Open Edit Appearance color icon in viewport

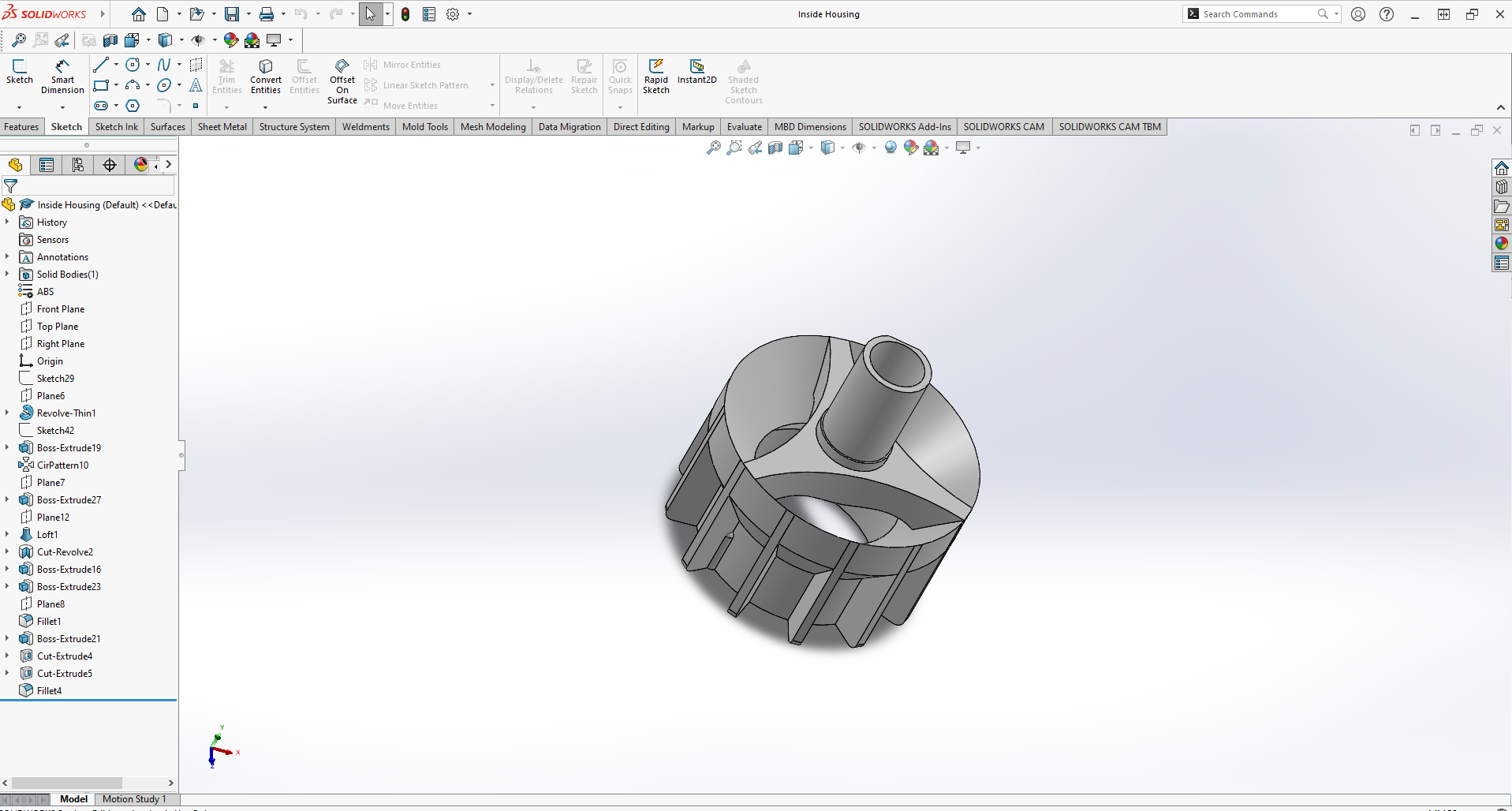(912, 148)
